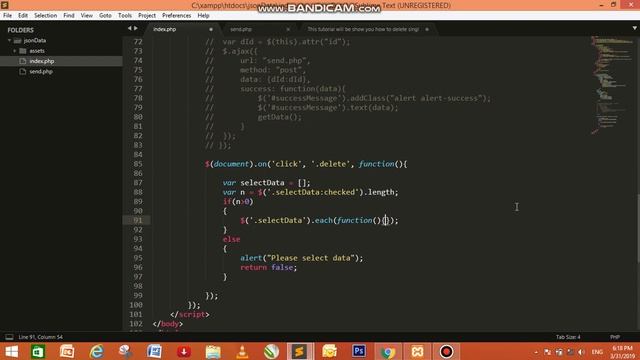Viewport: 640px width, 360px height.
Task: Open index.php from the sidebar
Action: pyautogui.click(x=42, y=61)
